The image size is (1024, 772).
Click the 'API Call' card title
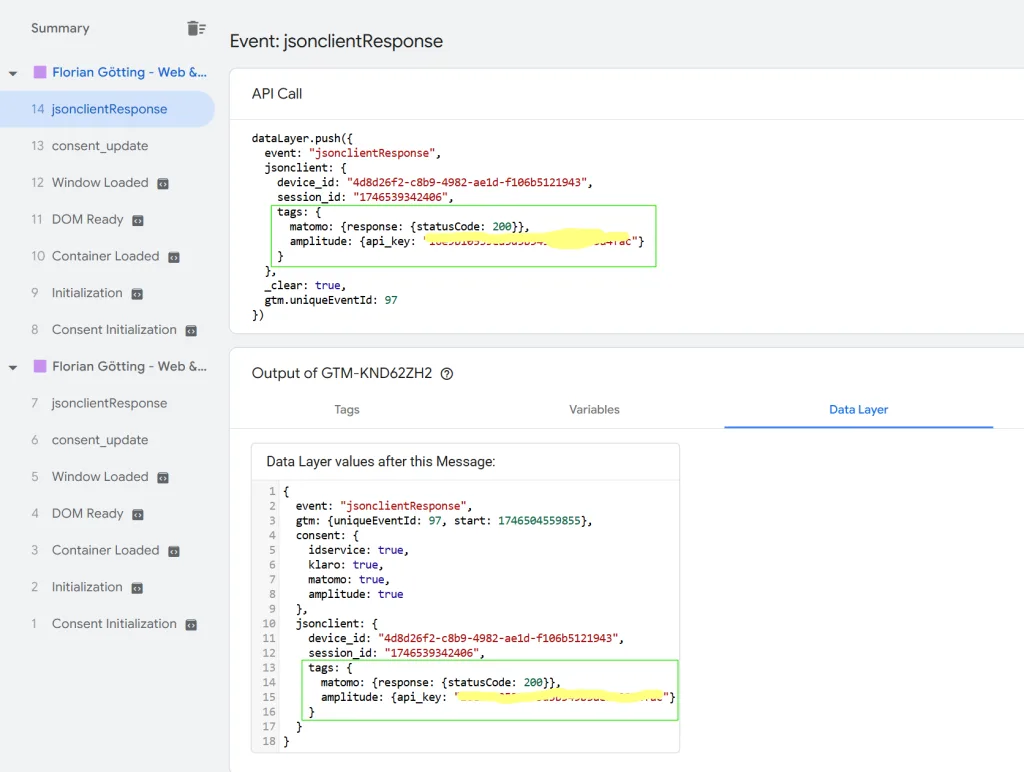coord(277,93)
